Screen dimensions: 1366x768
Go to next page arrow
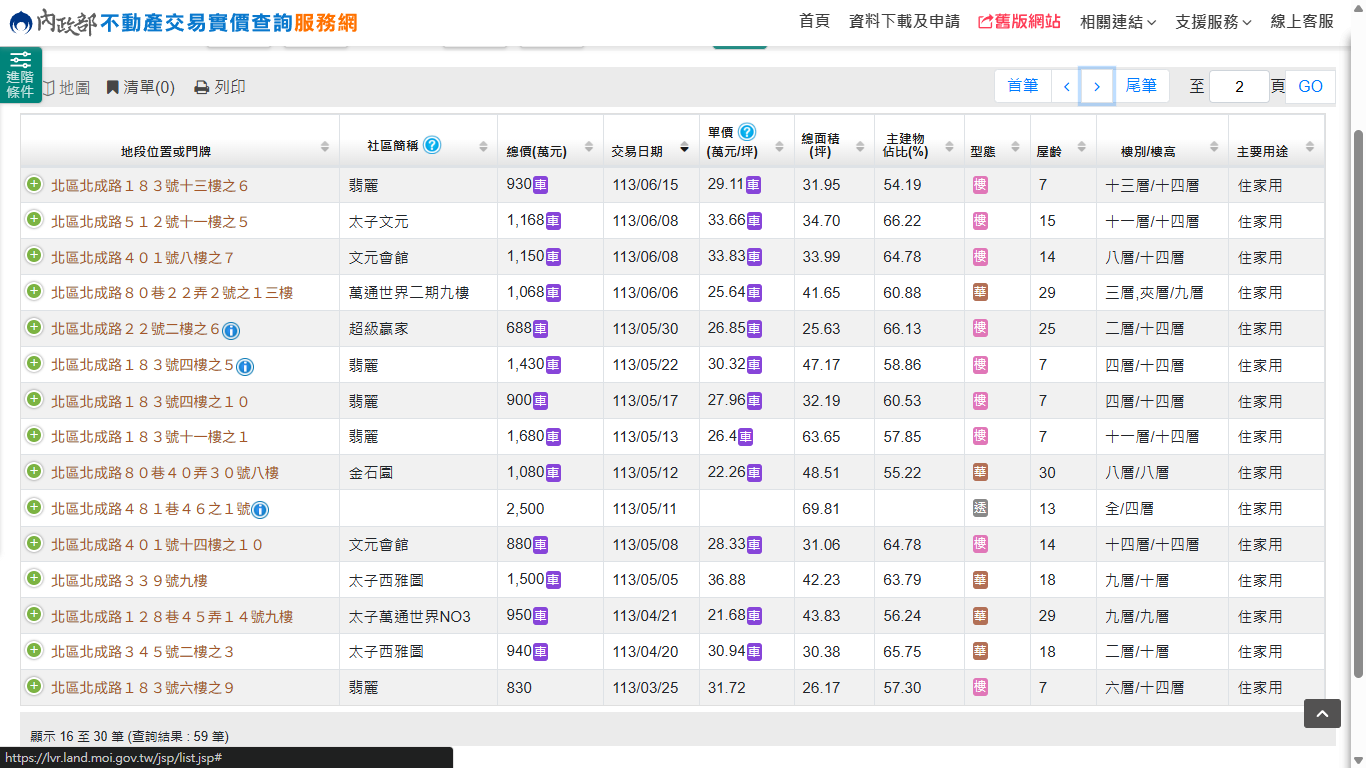point(1097,86)
